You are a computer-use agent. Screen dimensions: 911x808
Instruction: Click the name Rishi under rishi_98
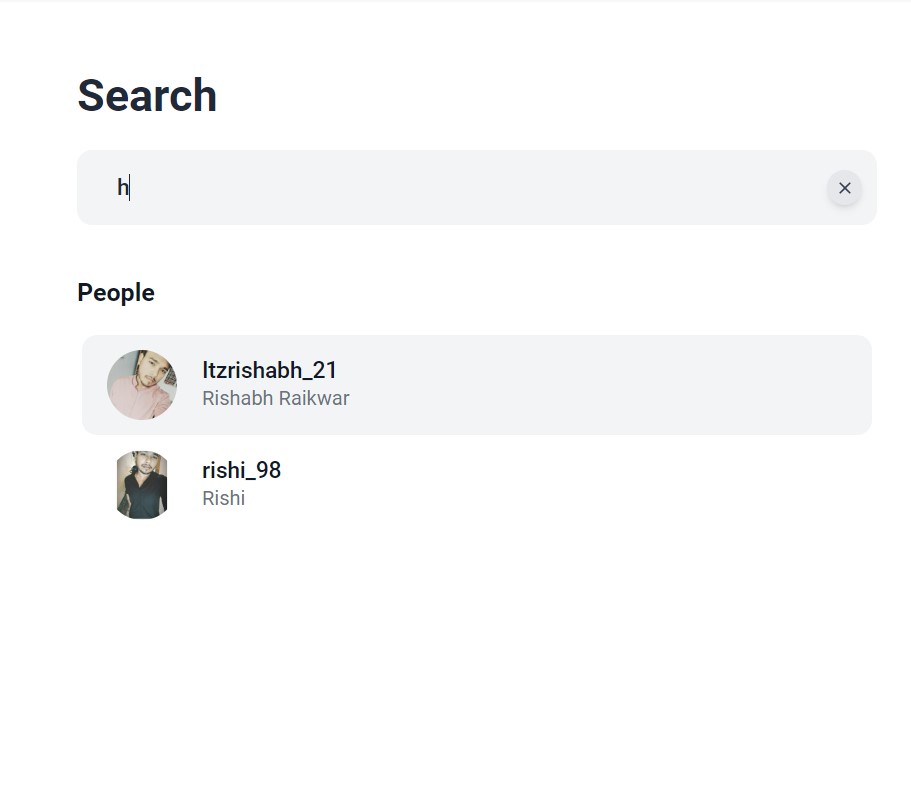point(223,498)
